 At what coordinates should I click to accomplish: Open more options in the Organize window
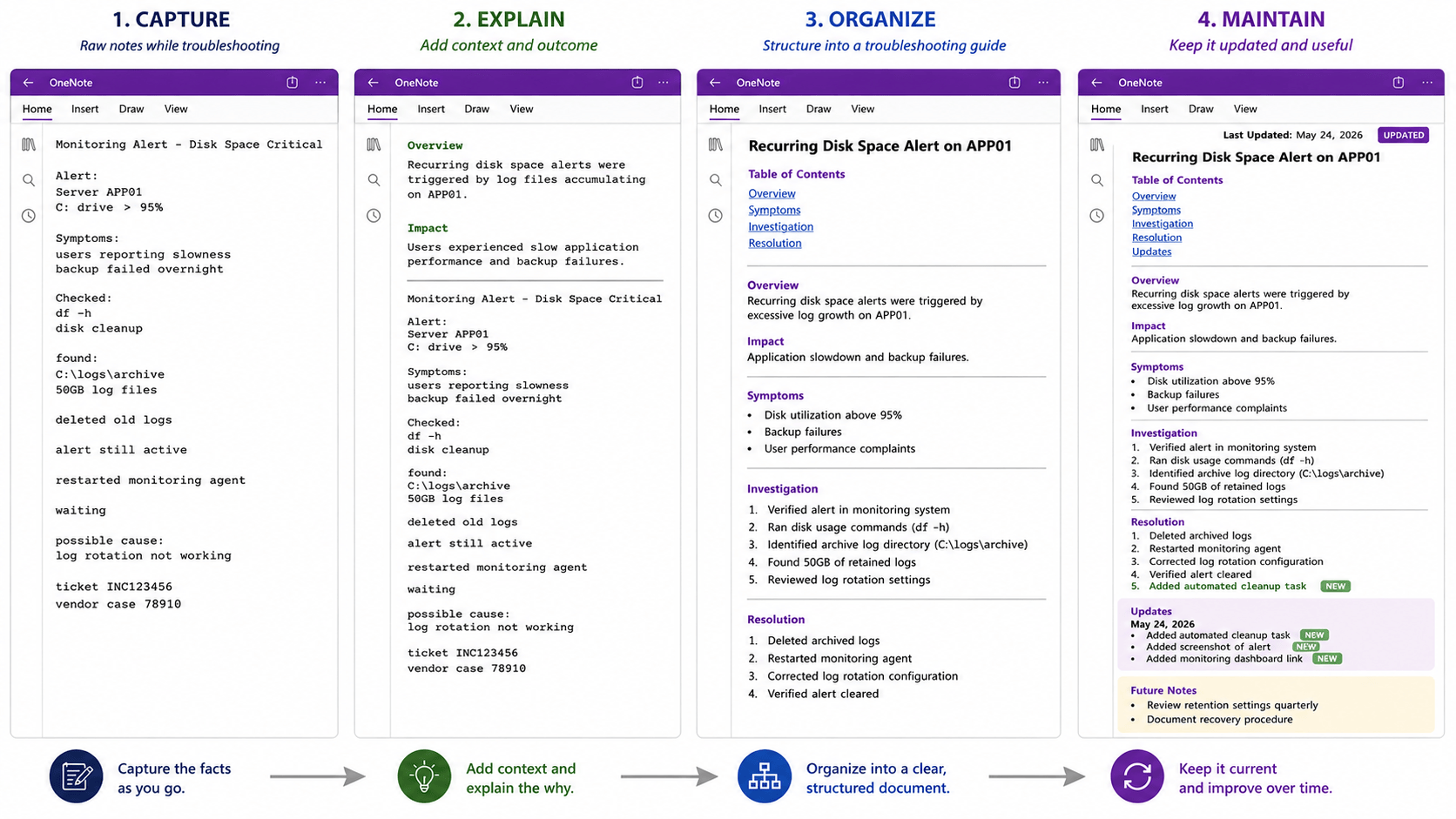point(1043,83)
